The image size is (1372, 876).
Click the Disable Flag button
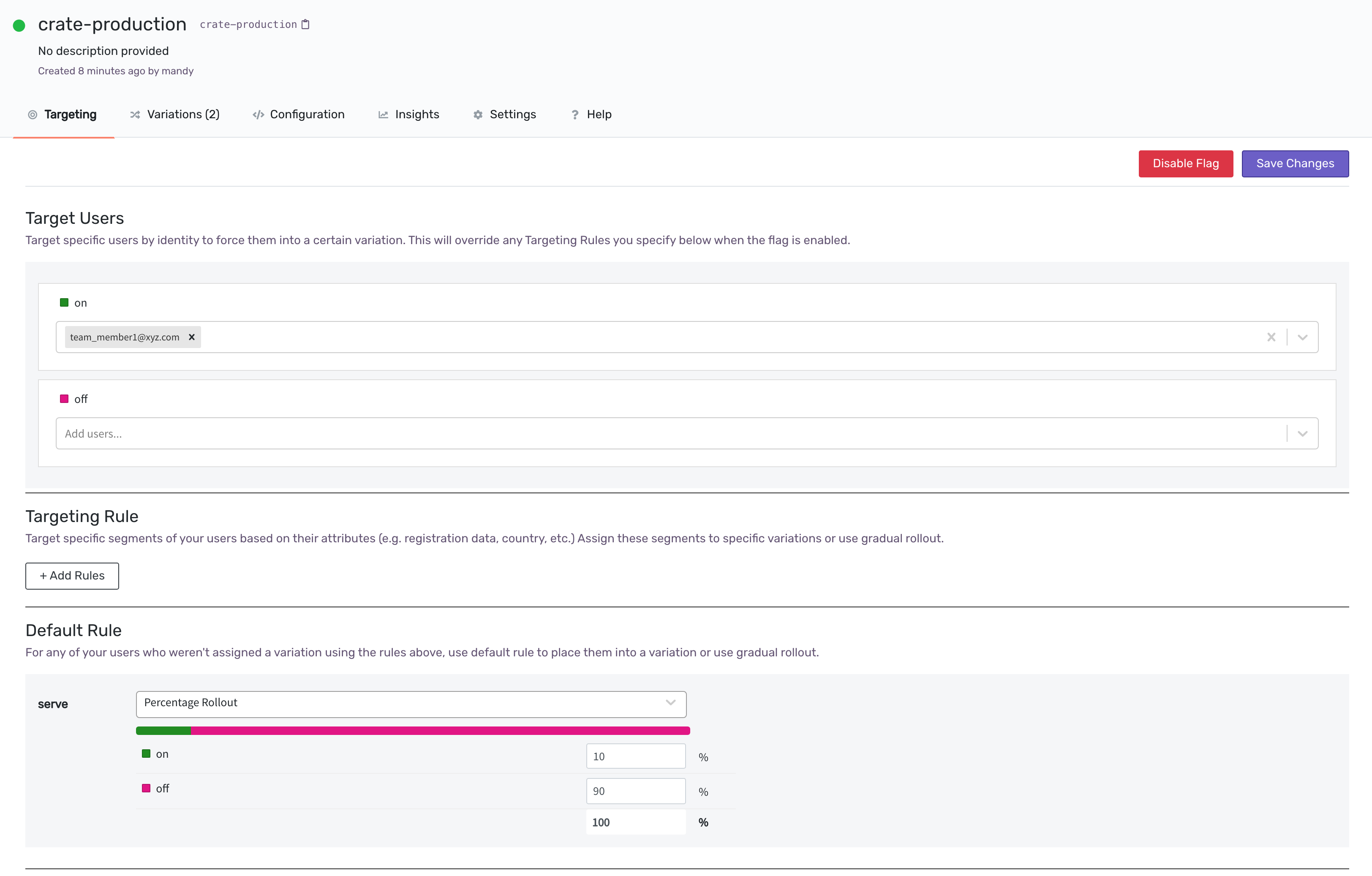tap(1186, 164)
